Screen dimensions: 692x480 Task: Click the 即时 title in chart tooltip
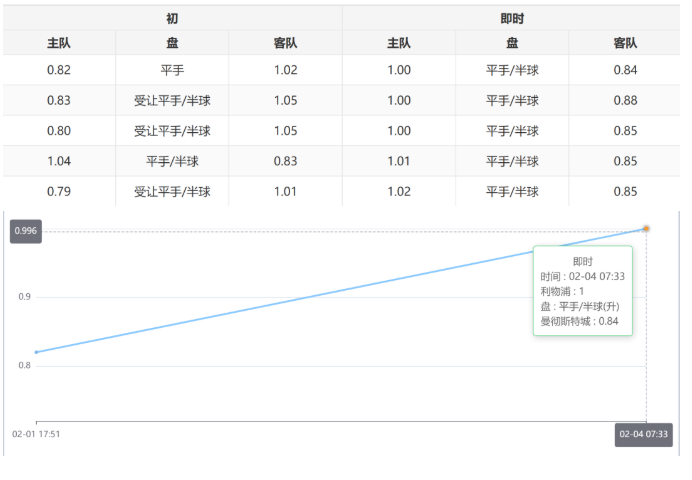[x=583, y=261]
